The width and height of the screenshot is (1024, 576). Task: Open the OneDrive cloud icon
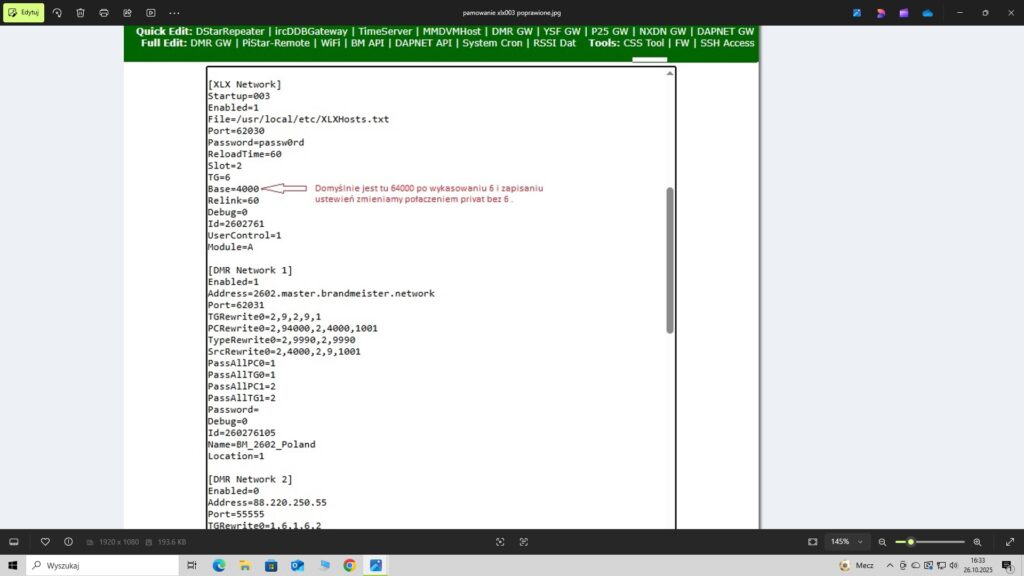tap(928, 13)
